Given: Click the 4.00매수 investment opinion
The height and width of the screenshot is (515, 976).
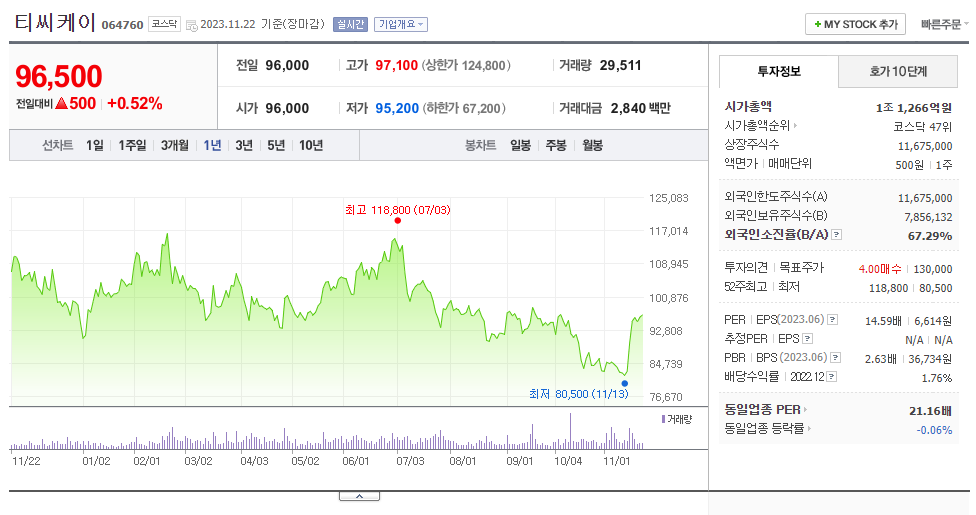Looking at the screenshot, I should point(880,269).
